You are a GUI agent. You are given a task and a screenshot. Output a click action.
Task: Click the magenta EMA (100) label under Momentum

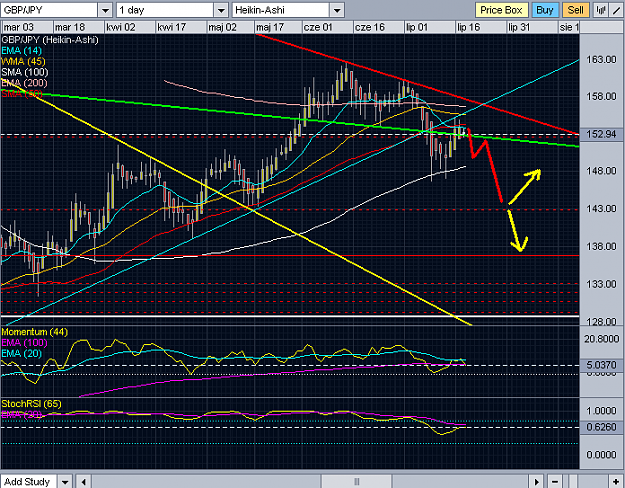(x=24, y=342)
